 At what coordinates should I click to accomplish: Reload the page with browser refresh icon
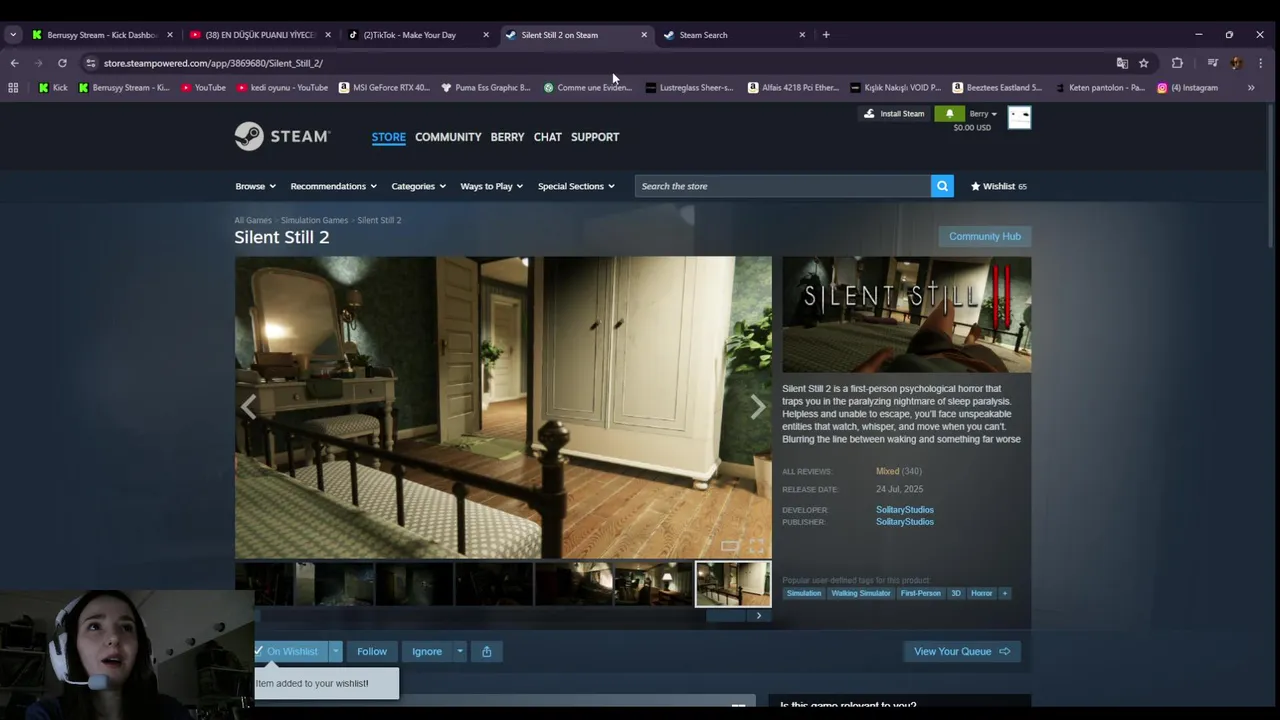pos(62,63)
